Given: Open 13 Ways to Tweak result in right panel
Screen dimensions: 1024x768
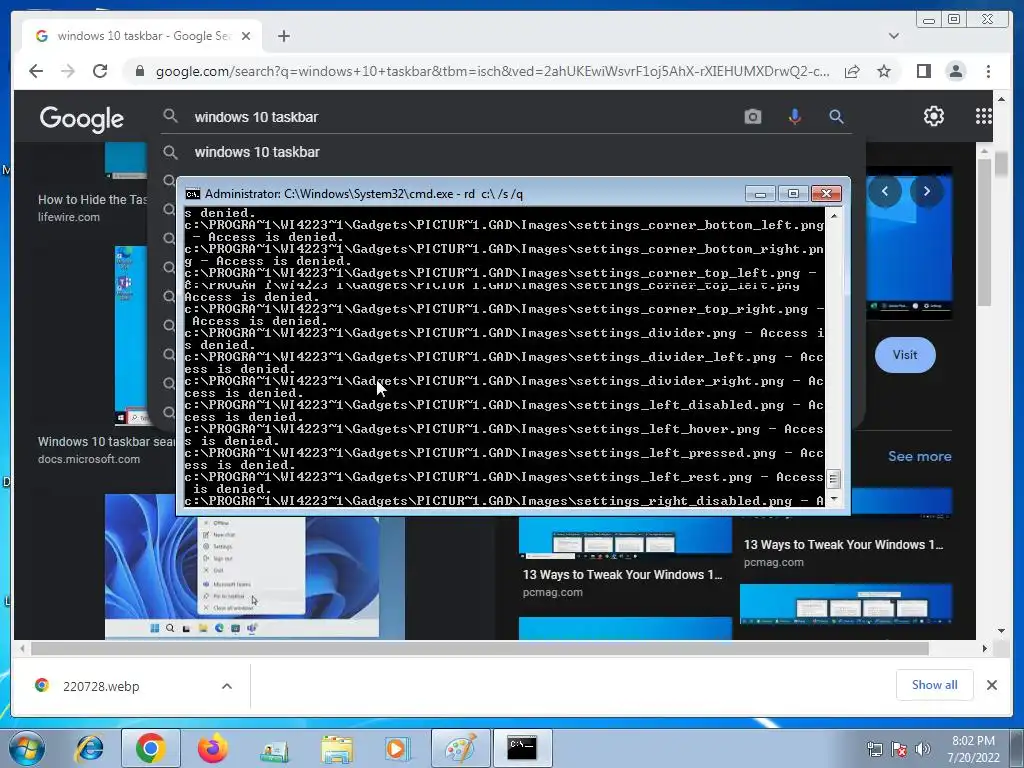Looking at the screenshot, I should pos(843,545).
